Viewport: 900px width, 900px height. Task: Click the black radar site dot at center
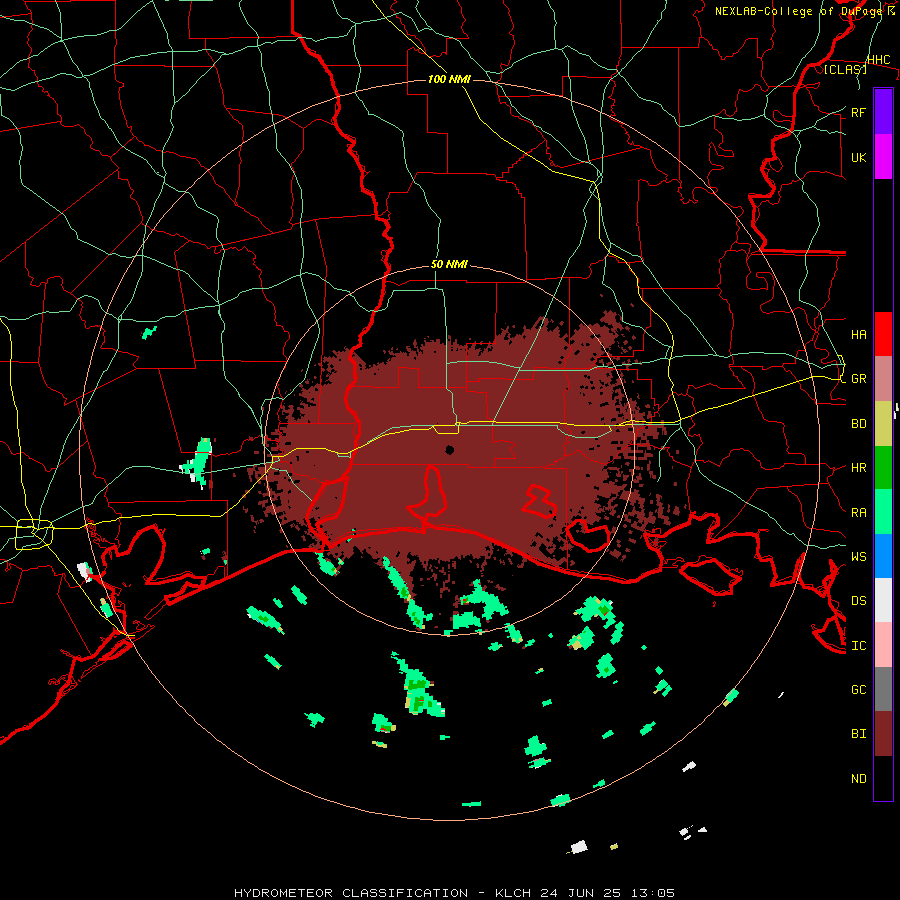coord(449,449)
